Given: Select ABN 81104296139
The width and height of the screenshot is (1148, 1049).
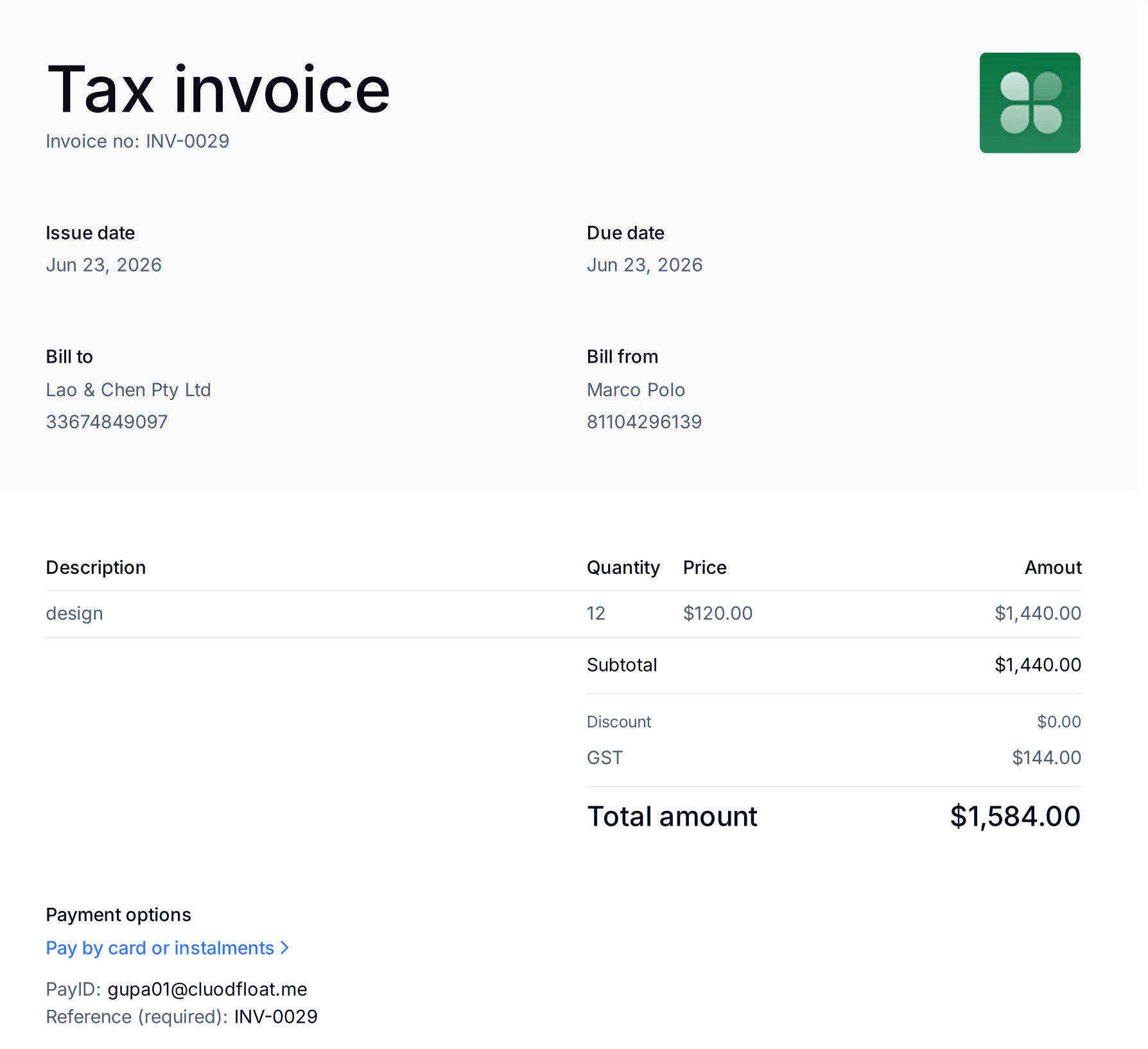Looking at the screenshot, I should (x=644, y=422).
